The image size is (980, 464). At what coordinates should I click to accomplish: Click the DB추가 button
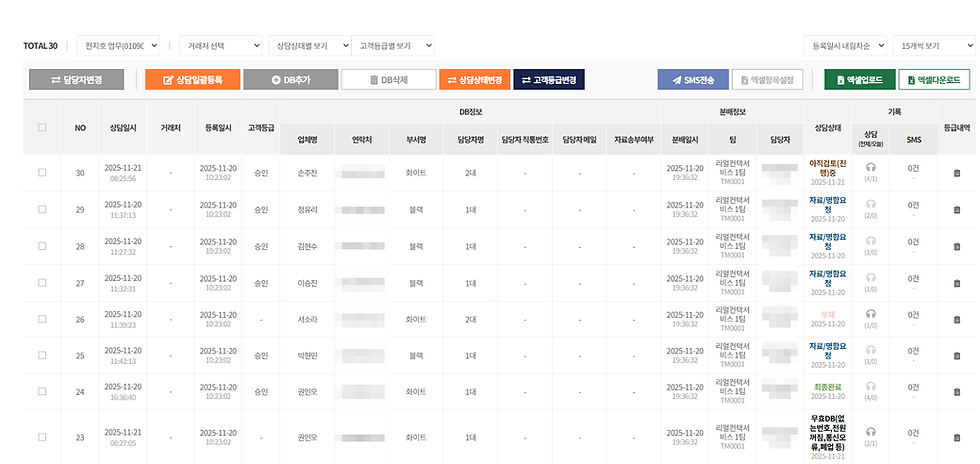pyautogui.click(x=291, y=79)
